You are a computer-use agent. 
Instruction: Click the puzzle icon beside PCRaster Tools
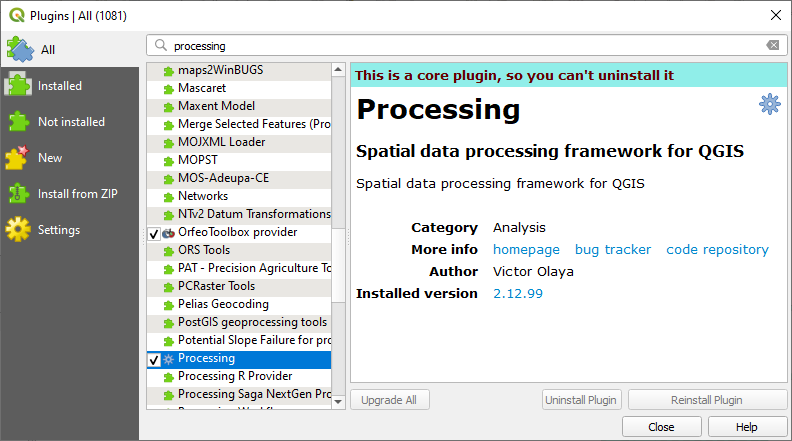coord(168,286)
